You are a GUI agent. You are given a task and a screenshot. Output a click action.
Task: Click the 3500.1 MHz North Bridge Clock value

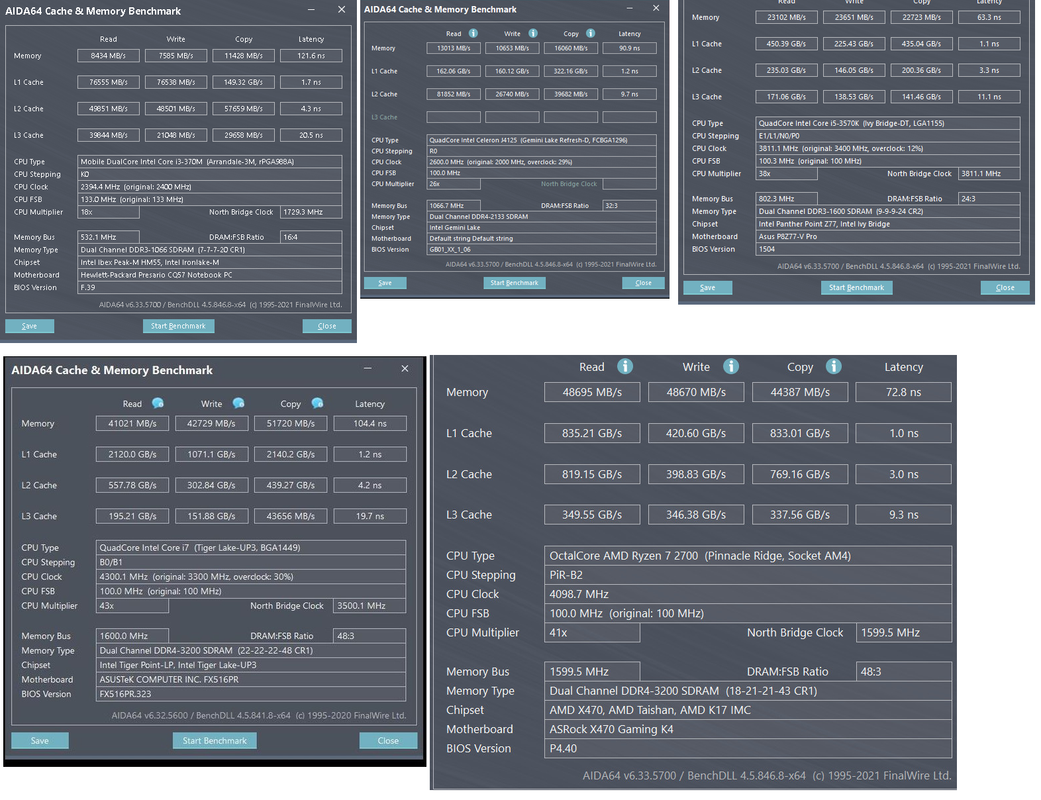coord(370,606)
